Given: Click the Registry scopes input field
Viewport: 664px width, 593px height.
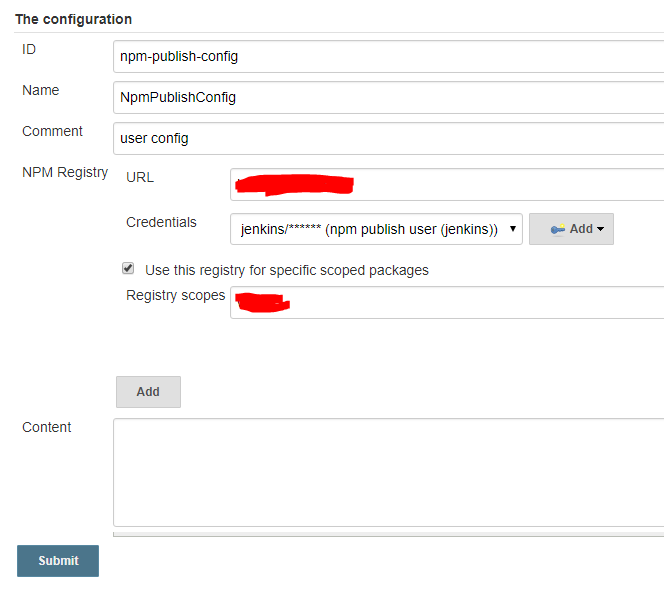Looking at the screenshot, I should click(447, 302).
